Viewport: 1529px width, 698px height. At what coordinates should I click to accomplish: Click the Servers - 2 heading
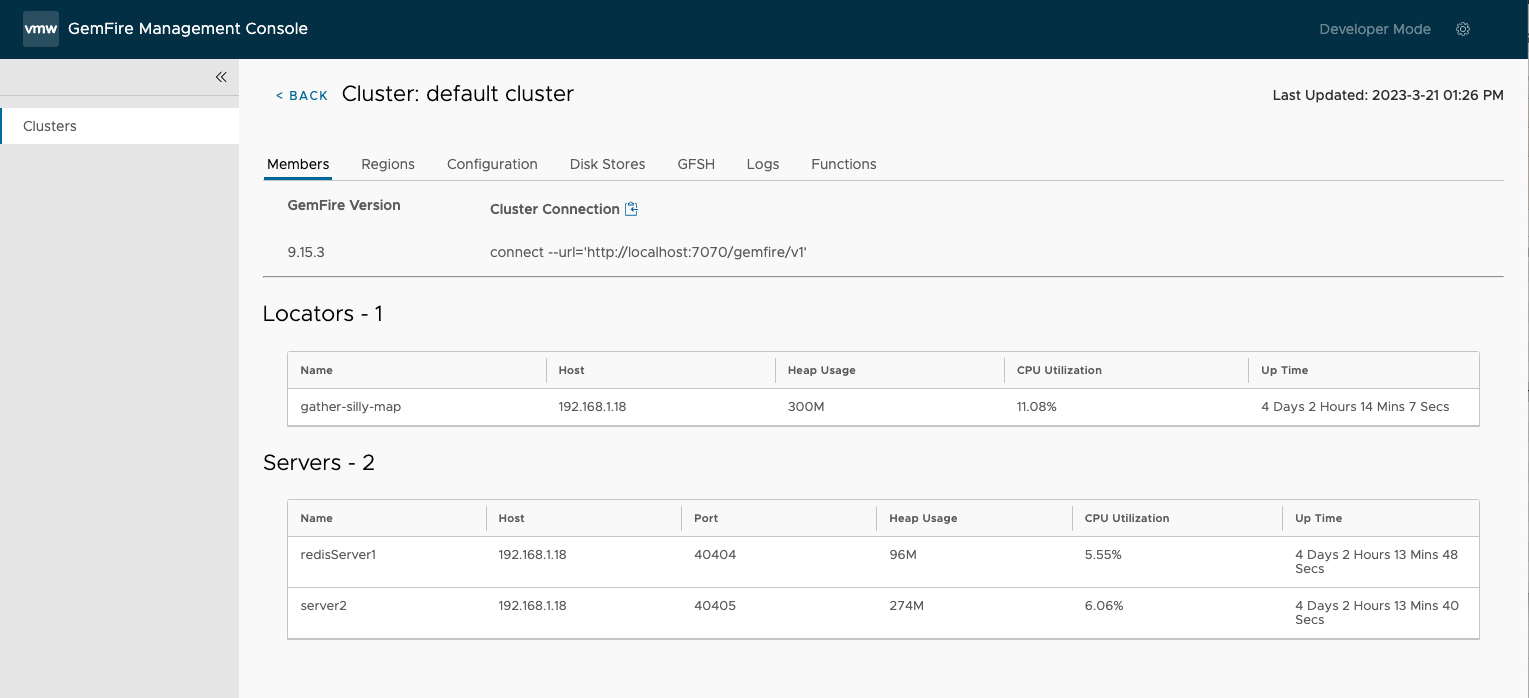tap(319, 462)
